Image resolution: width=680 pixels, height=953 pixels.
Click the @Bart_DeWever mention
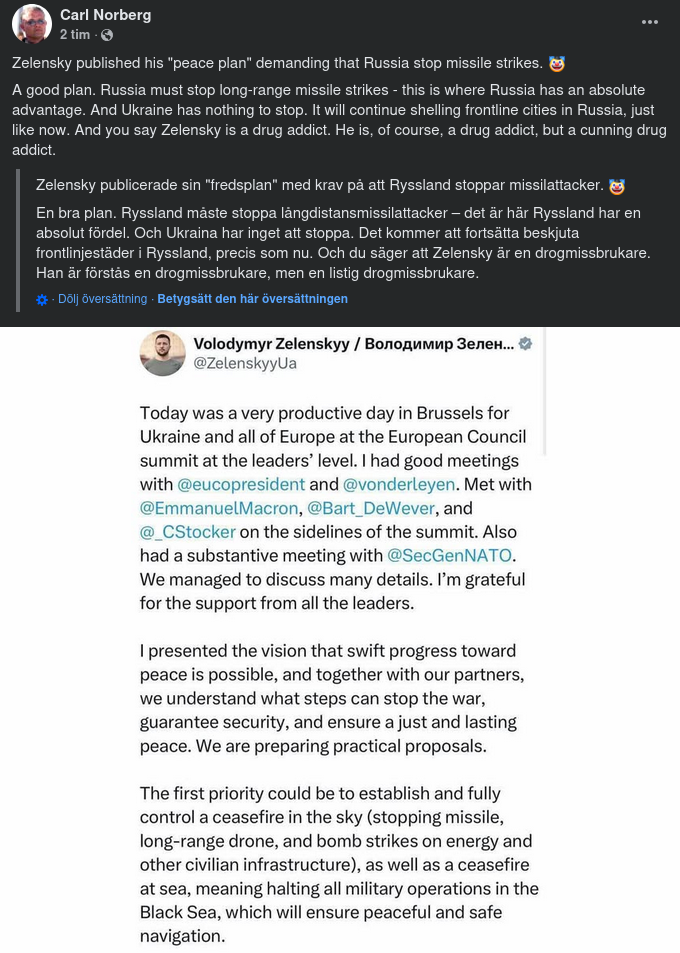(x=371, y=508)
